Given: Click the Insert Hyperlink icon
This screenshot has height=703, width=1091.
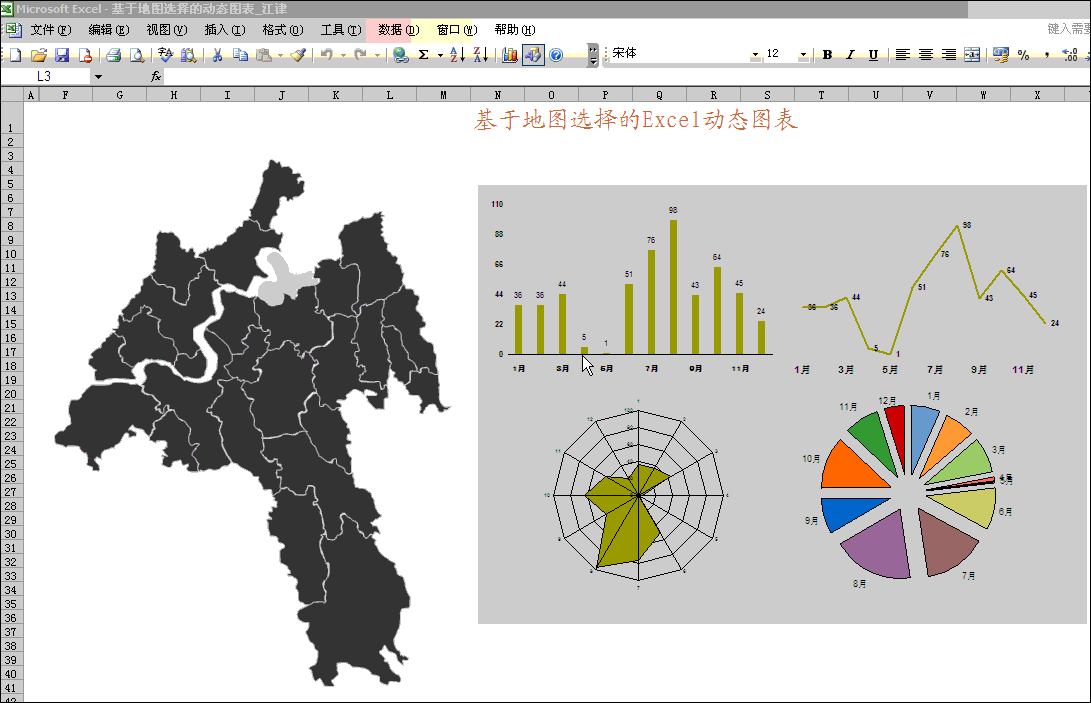Looking at the screenshot, I should tap(400, 55).
